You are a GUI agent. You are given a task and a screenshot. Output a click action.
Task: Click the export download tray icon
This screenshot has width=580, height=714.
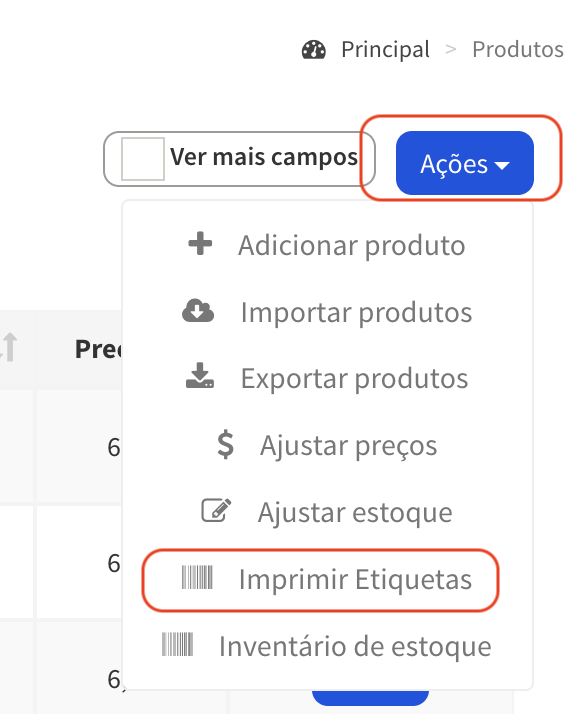pyautogui.click(x=200, y=376)
